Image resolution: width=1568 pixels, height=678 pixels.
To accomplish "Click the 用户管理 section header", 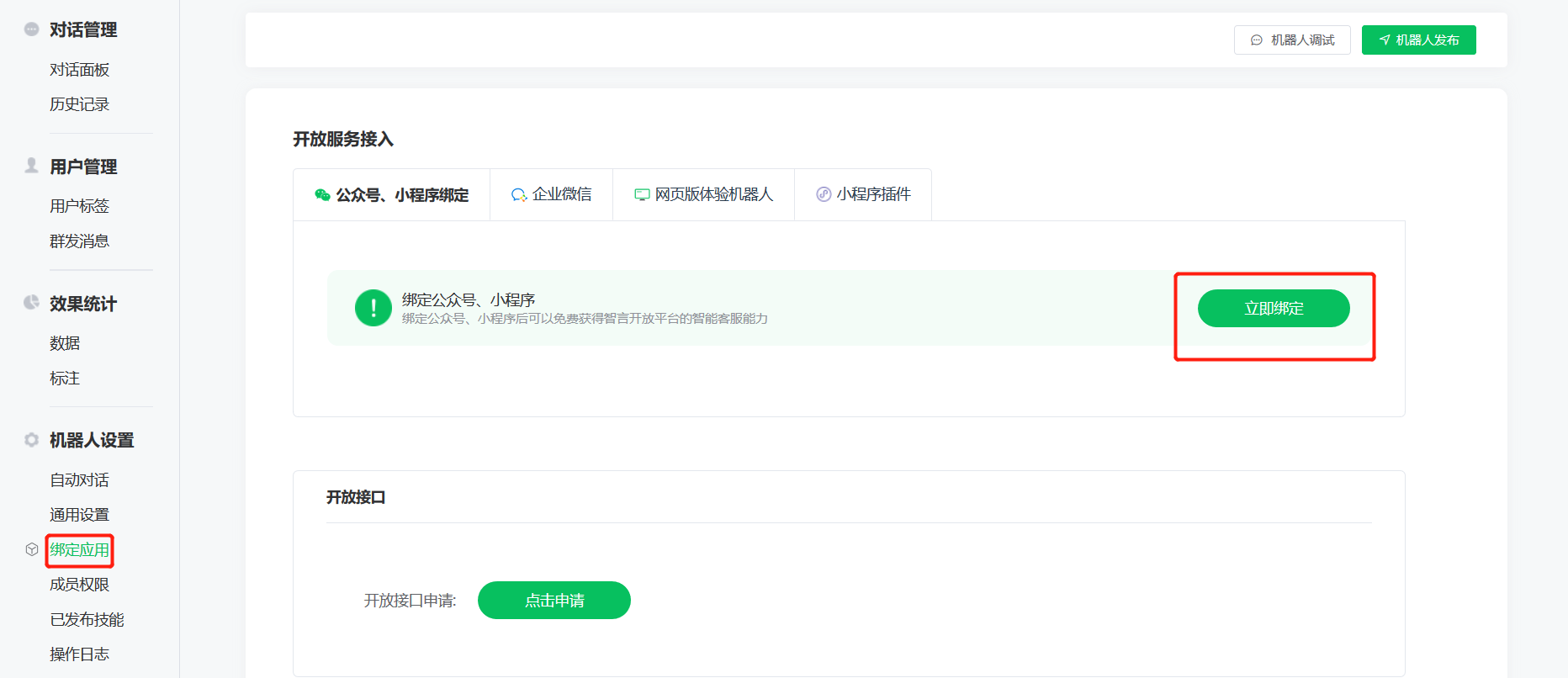I will (83, 167).
